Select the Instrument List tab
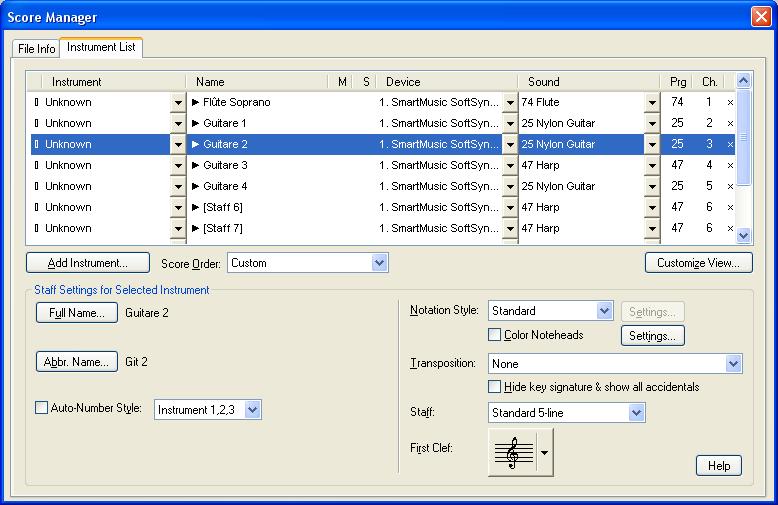 101,47
